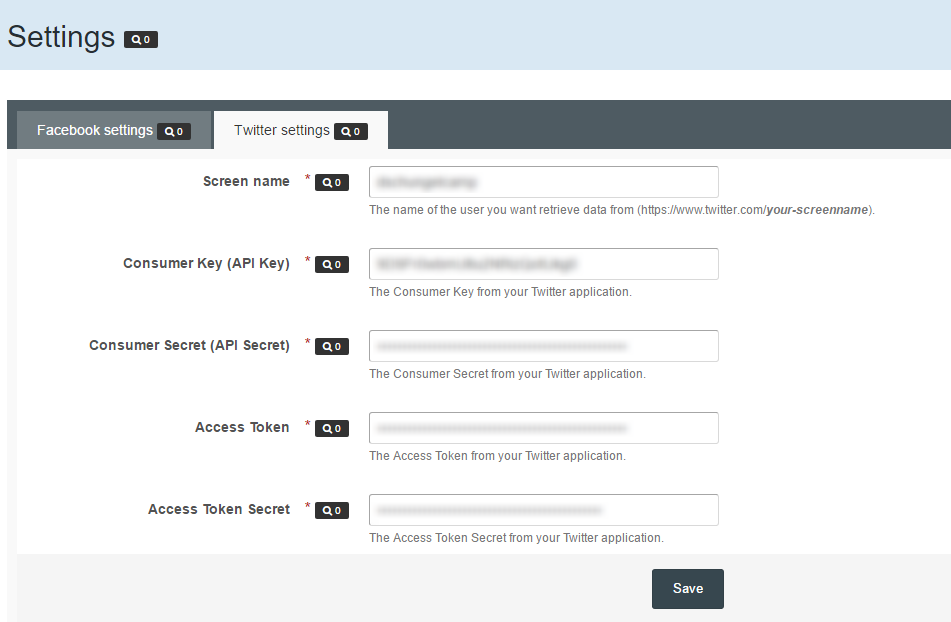Click the search badge beside Settings heading
The image size is (951, 622).
tap(141, 40)
